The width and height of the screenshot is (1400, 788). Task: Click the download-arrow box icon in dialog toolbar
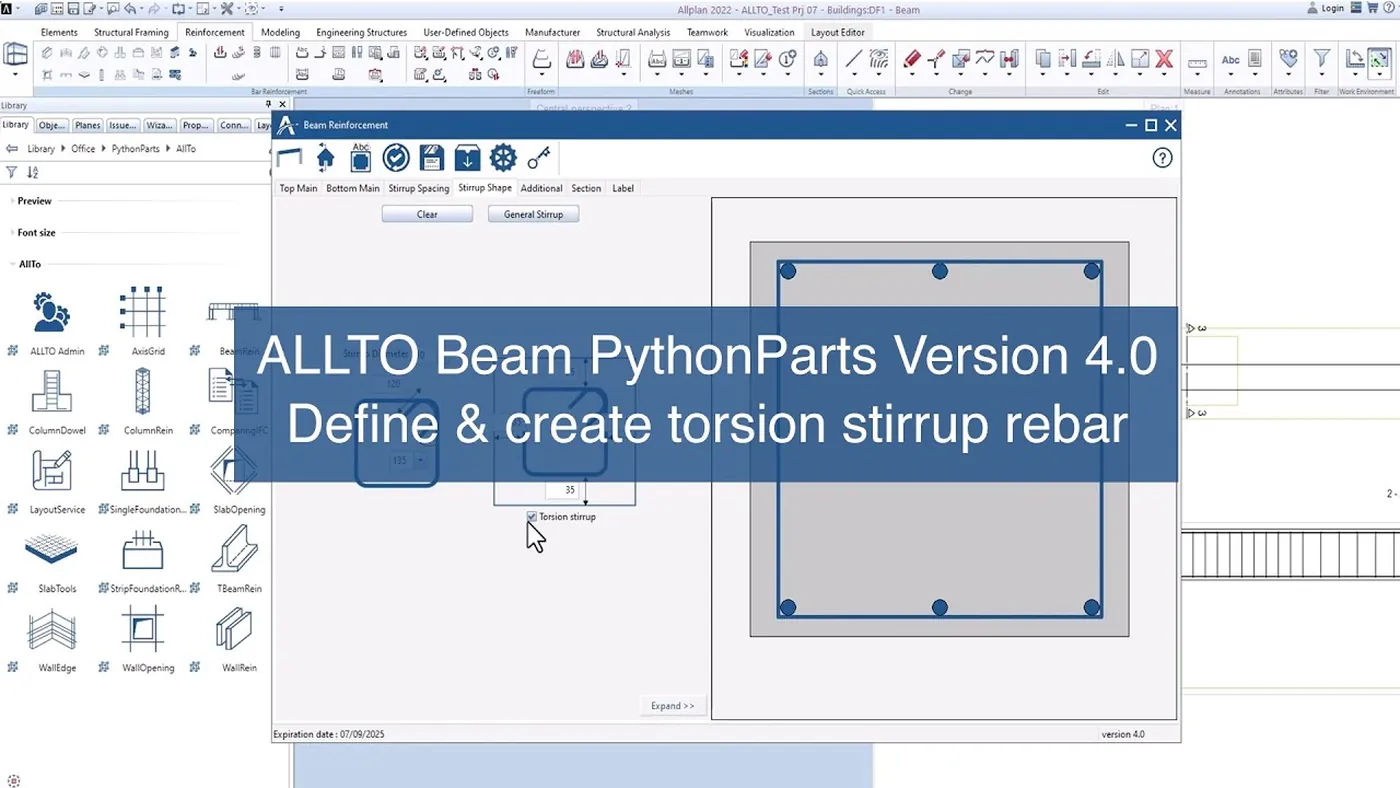[467, 158]
